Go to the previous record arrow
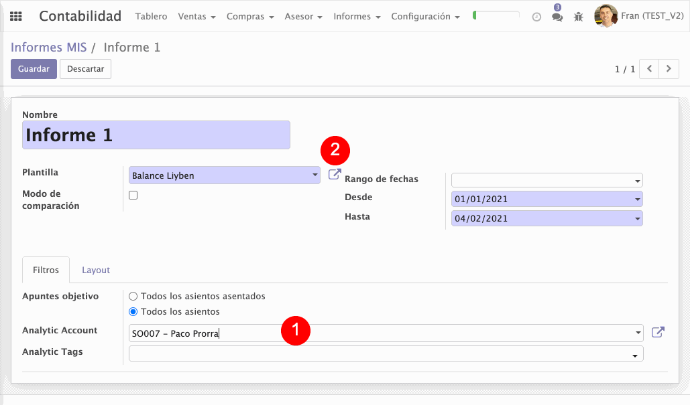Viewport: 690px width, 405px height. 650,69
